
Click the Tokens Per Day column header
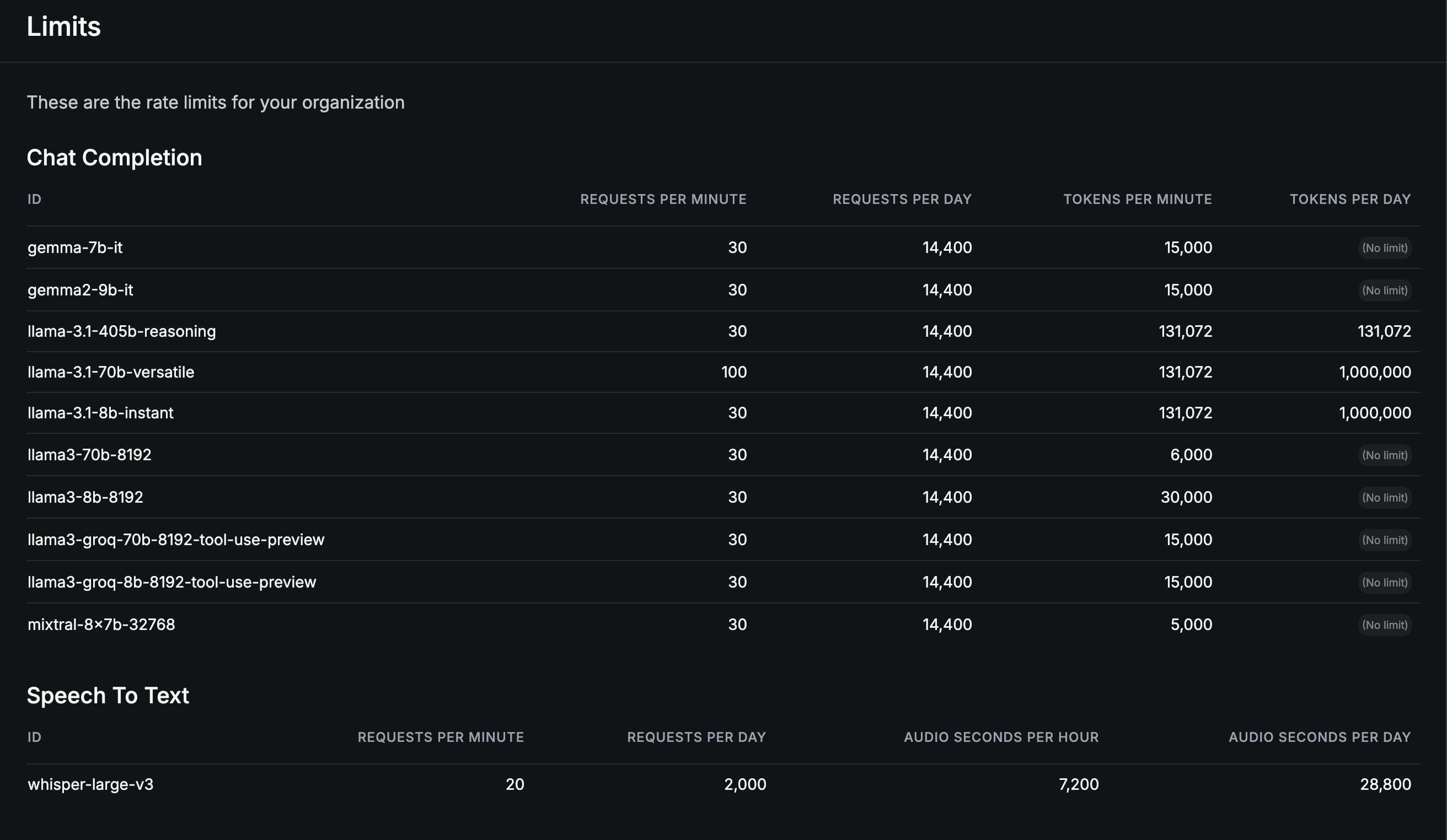coord(1350,199)
